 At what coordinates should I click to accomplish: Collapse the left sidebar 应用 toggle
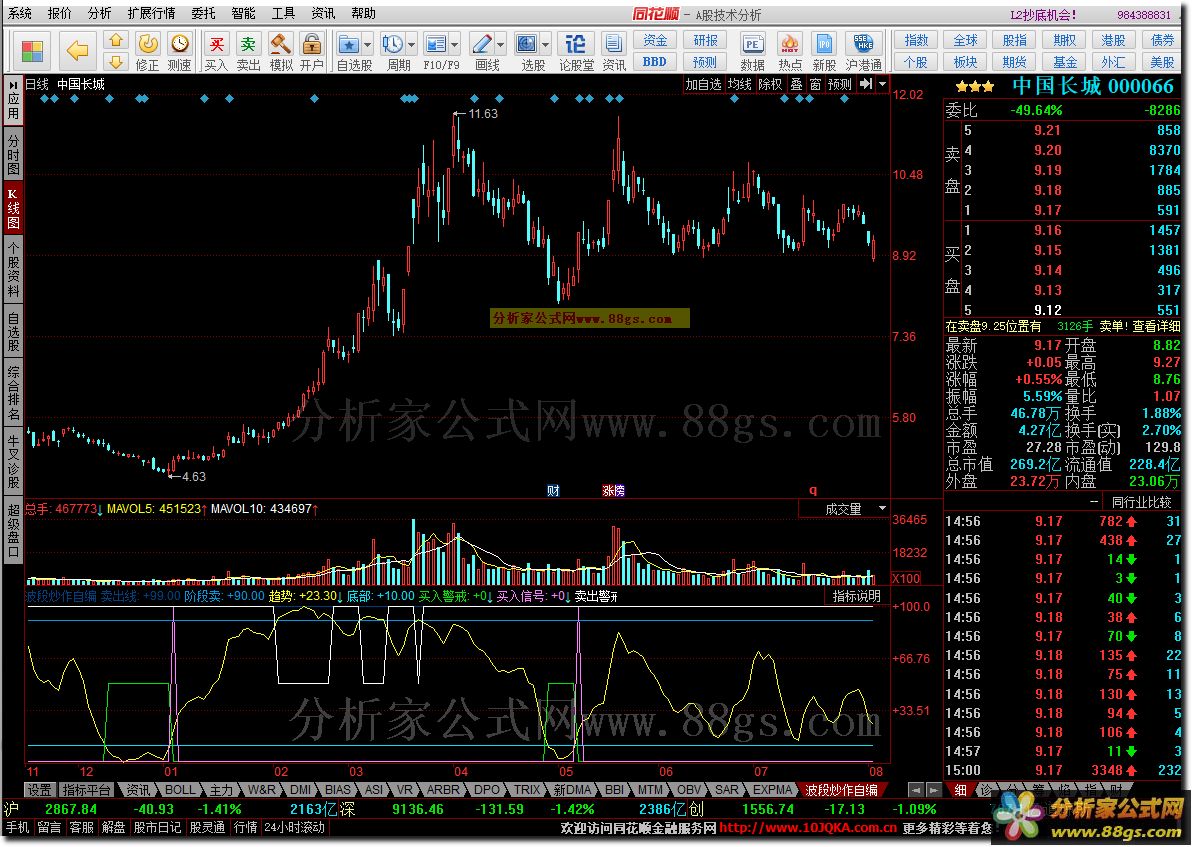point(13,102)
